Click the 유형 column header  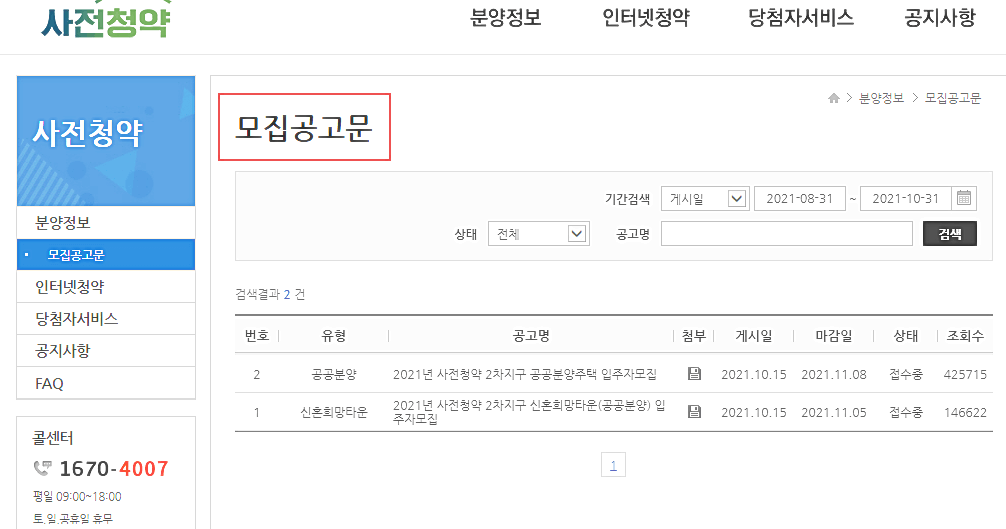334,336
